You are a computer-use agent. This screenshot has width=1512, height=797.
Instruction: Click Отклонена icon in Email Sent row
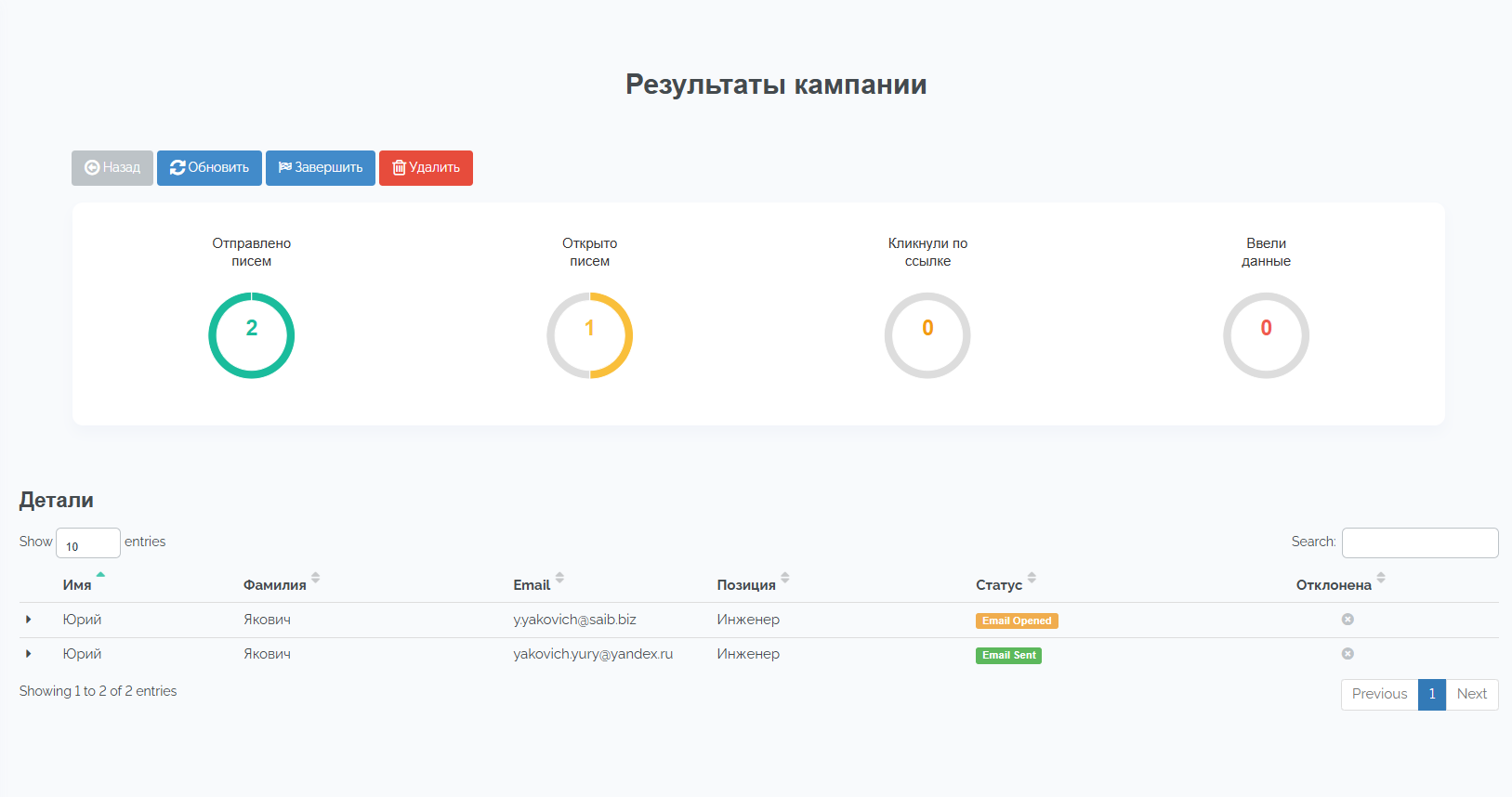(1348, 654)
